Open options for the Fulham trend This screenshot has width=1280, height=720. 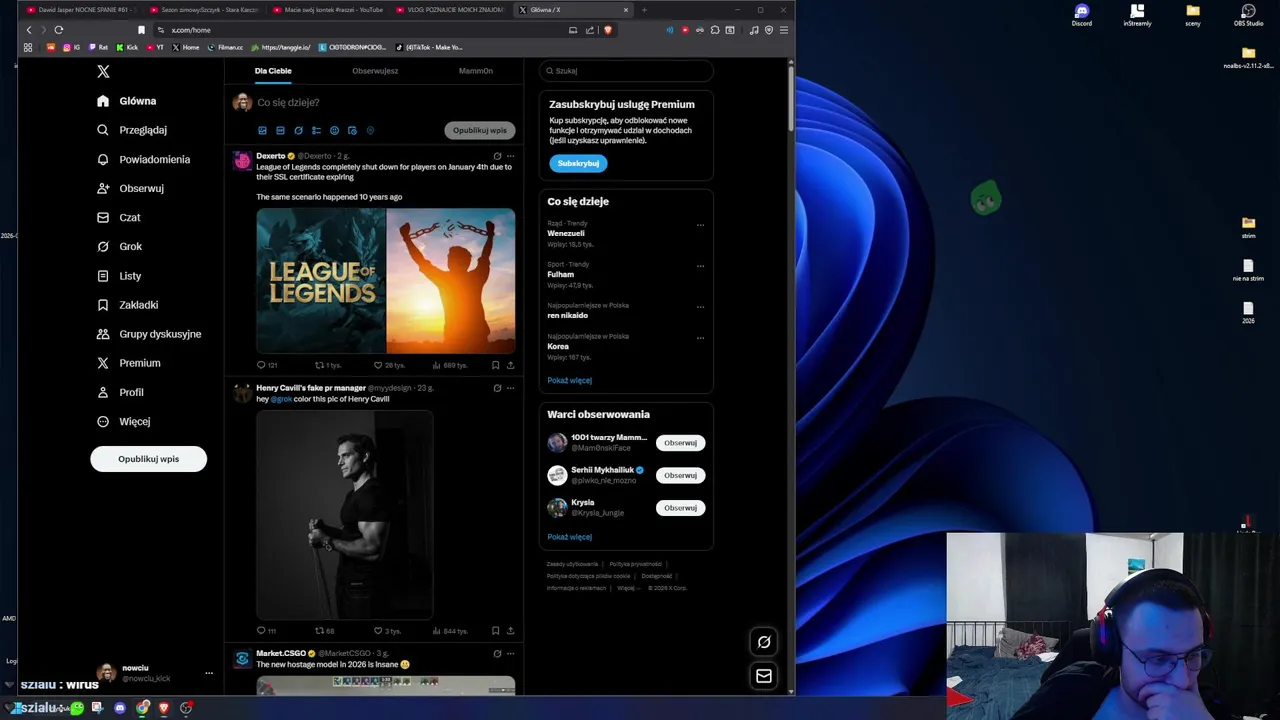coord(700,266)
